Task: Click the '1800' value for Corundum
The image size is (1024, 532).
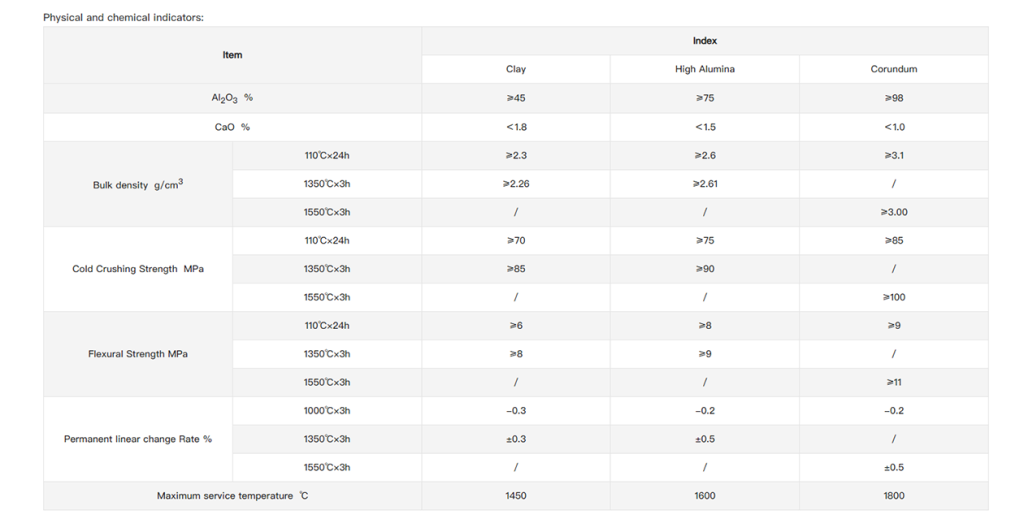Action: tap(893, 496)
